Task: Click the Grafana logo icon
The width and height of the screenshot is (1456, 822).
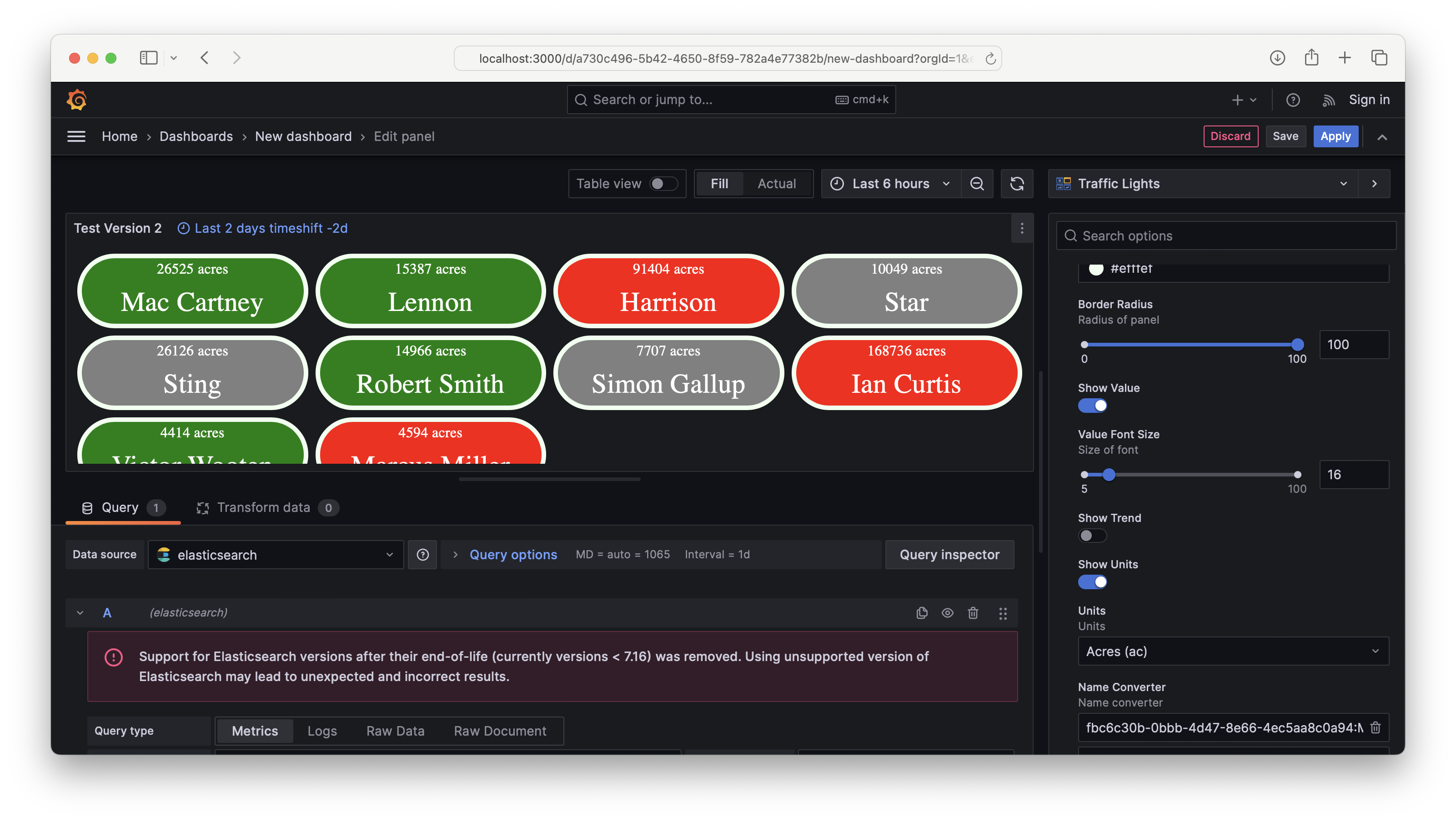Action: 77,100
